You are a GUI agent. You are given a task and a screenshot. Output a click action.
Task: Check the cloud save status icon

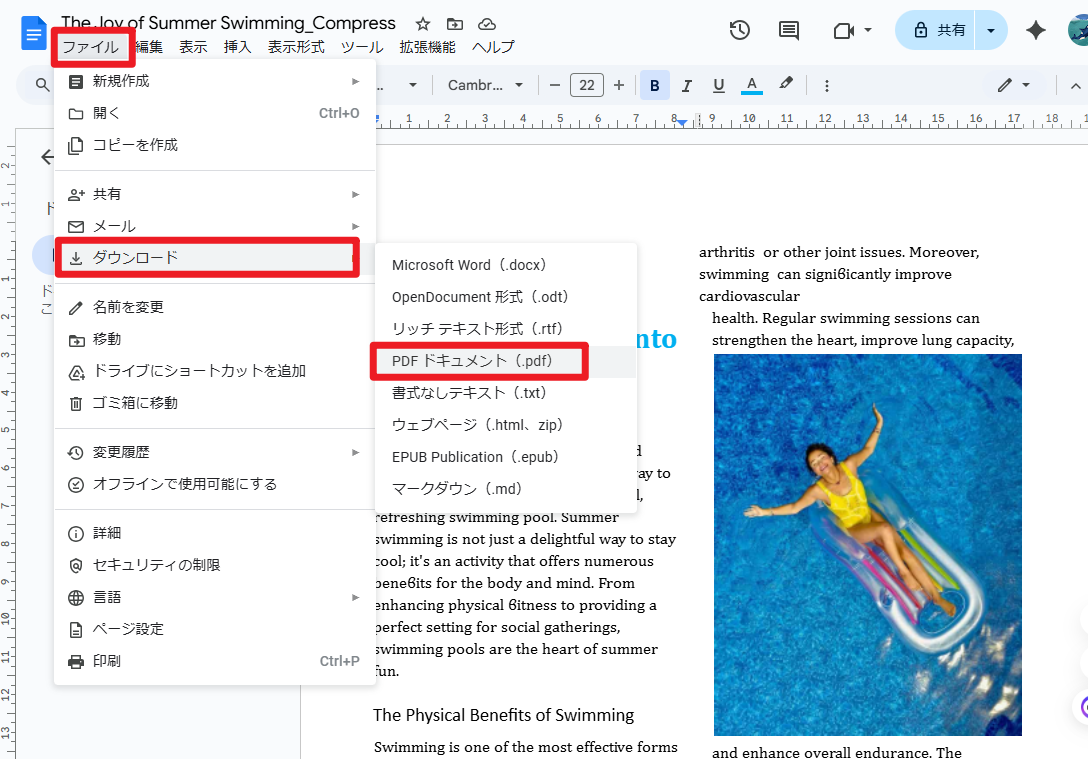coord(487,24)
